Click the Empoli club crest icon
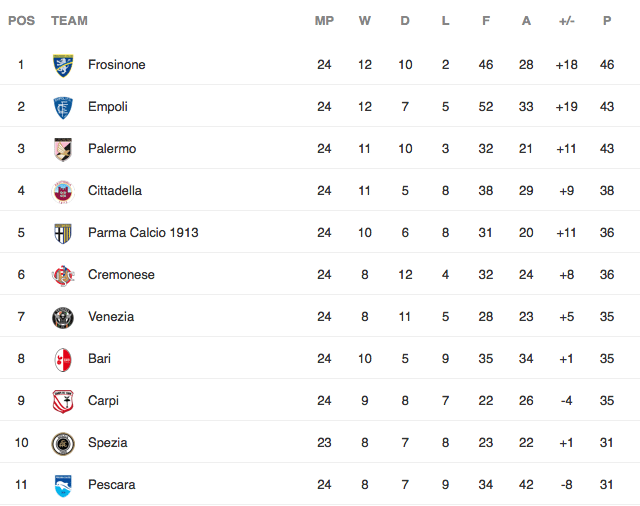The height and width of the screenshot is (506, 640). tap(63, 107)
